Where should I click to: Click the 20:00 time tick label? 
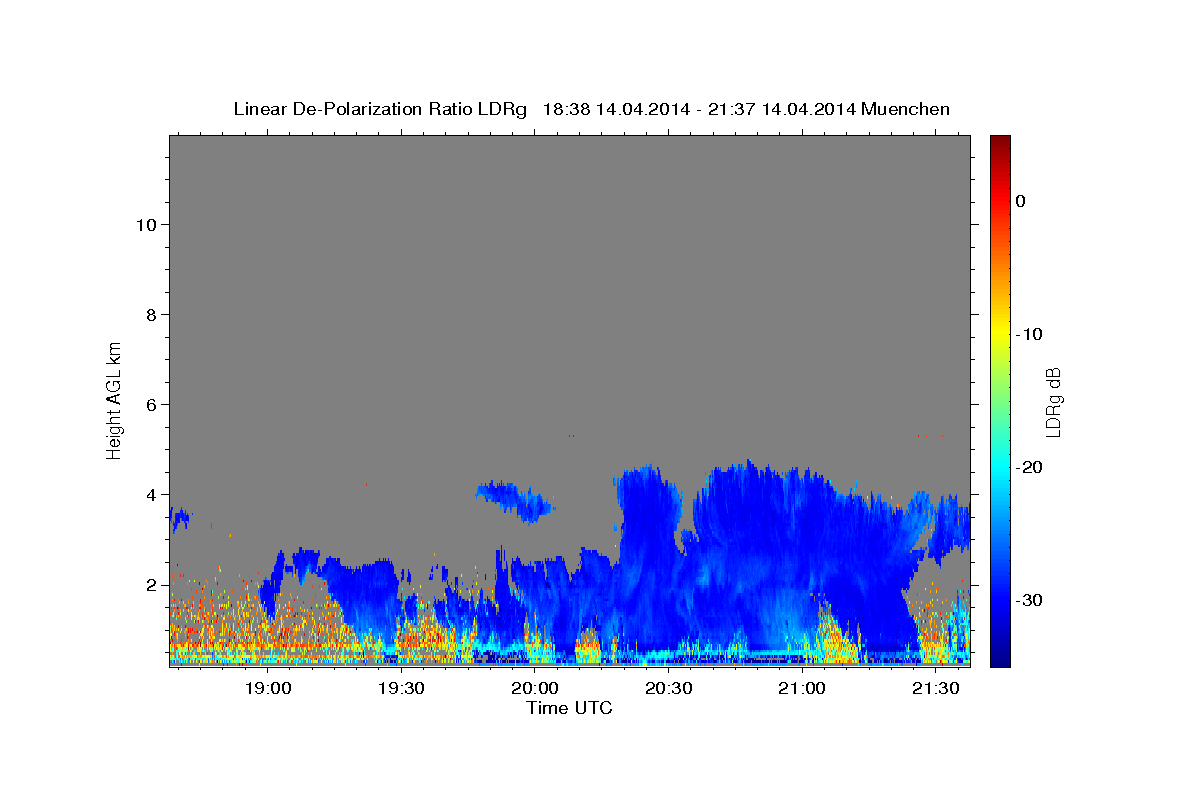click(535, 688)
